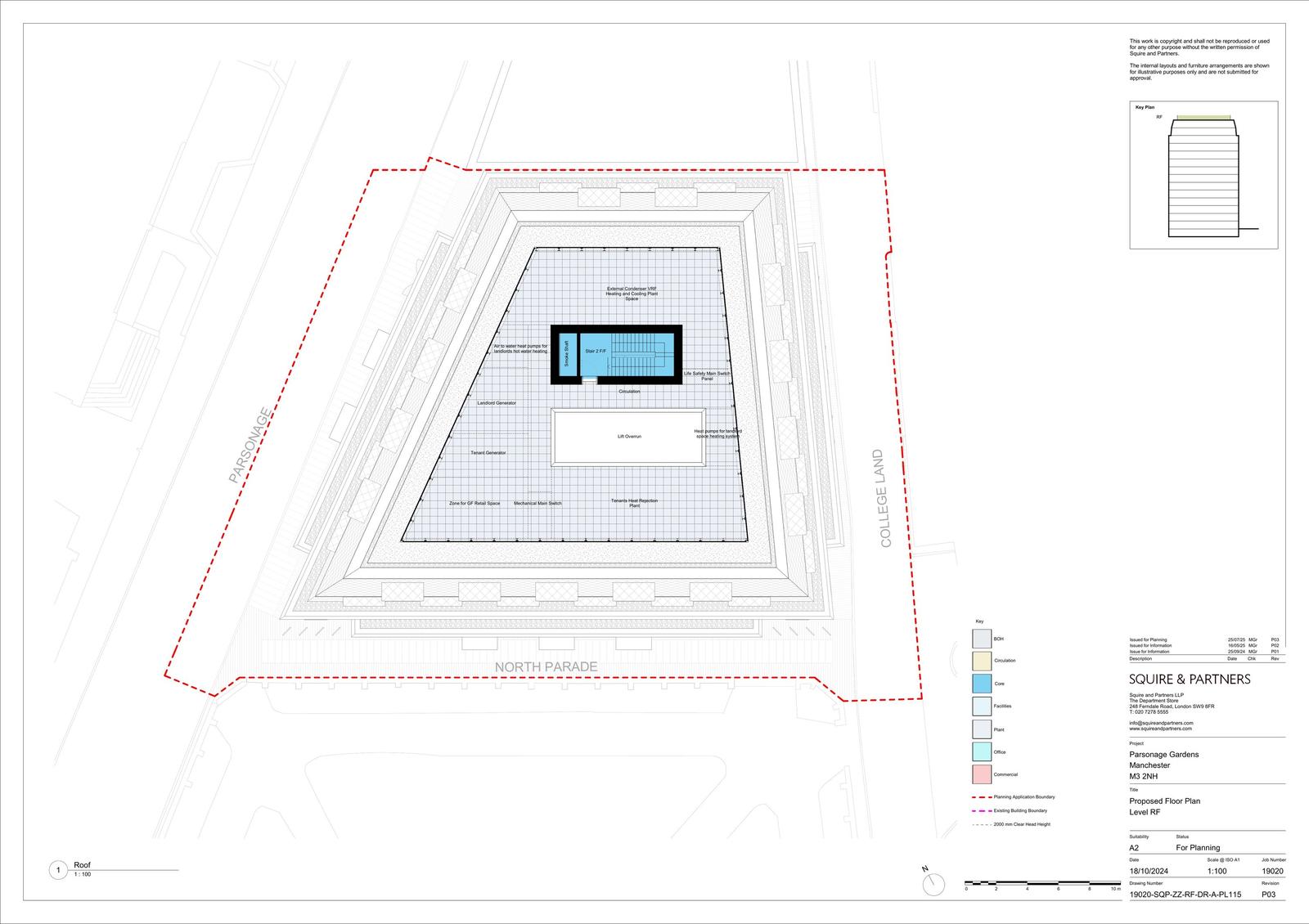The width and height of the screenshot is (1309, 924).
Task: Click the BOH legend swatch
Action: click(982, 639)
